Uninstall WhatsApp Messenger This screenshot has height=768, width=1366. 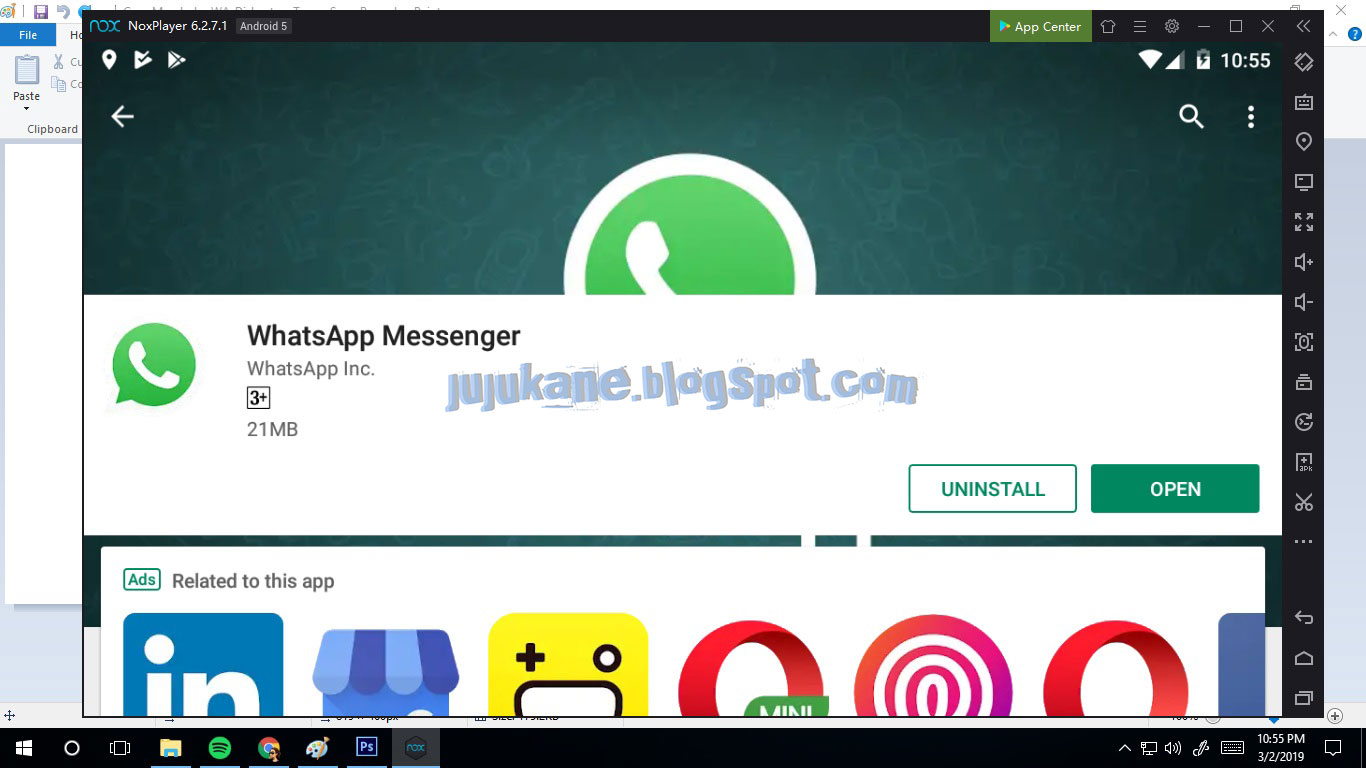pos(992,489)
